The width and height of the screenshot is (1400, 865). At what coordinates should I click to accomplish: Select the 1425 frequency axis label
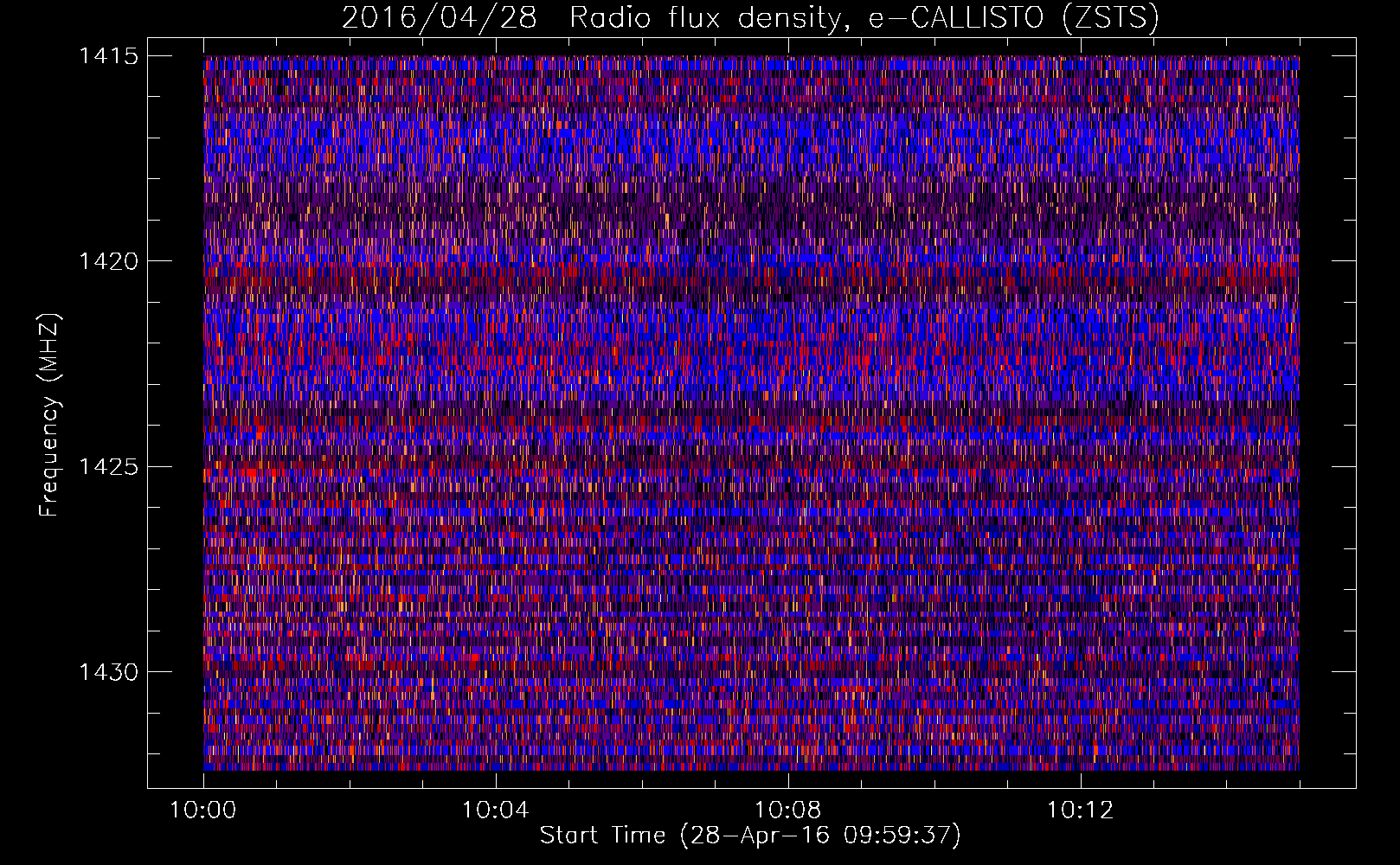108,467
